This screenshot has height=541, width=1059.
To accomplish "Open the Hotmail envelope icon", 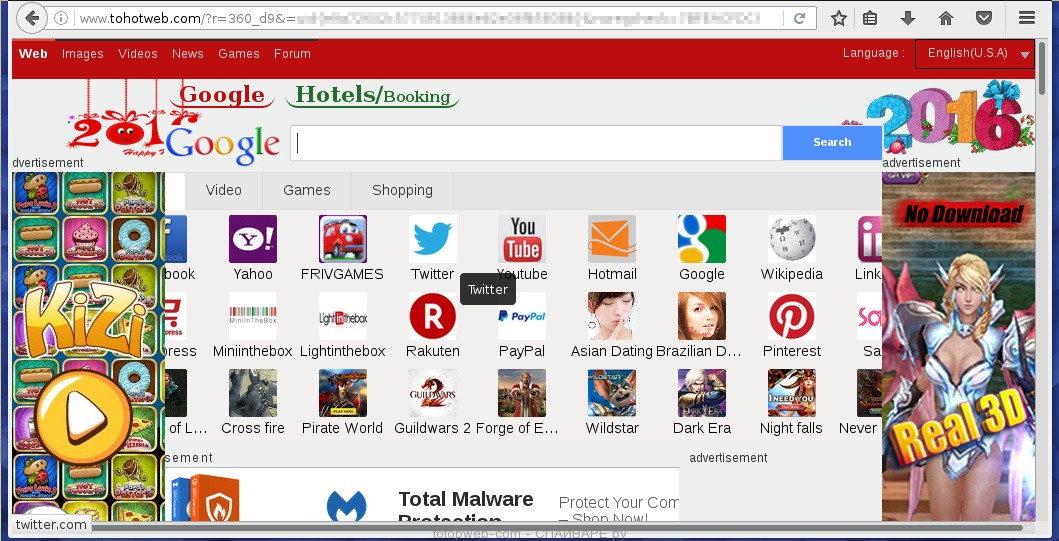I will point(612,239).
